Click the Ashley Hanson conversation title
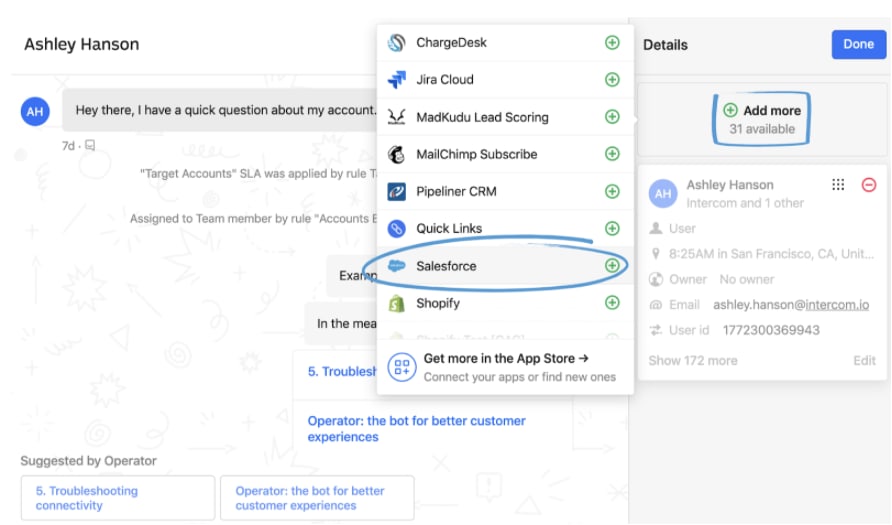The image size is (892, 525). [x=81, y=44]
